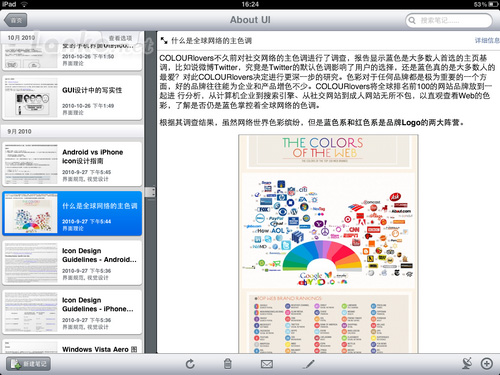Select the Windows Vista Aero note
This screenshot has width=500, height=375.
pyautogui.click(x=72, y=347)
